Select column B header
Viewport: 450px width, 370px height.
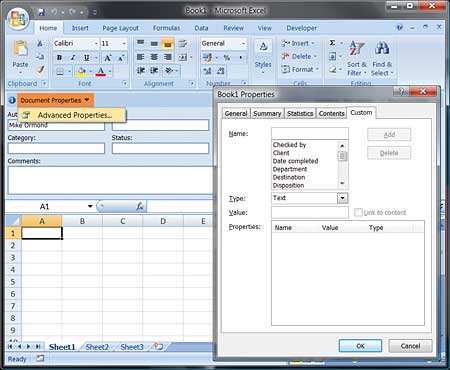(x=82, y=221)
